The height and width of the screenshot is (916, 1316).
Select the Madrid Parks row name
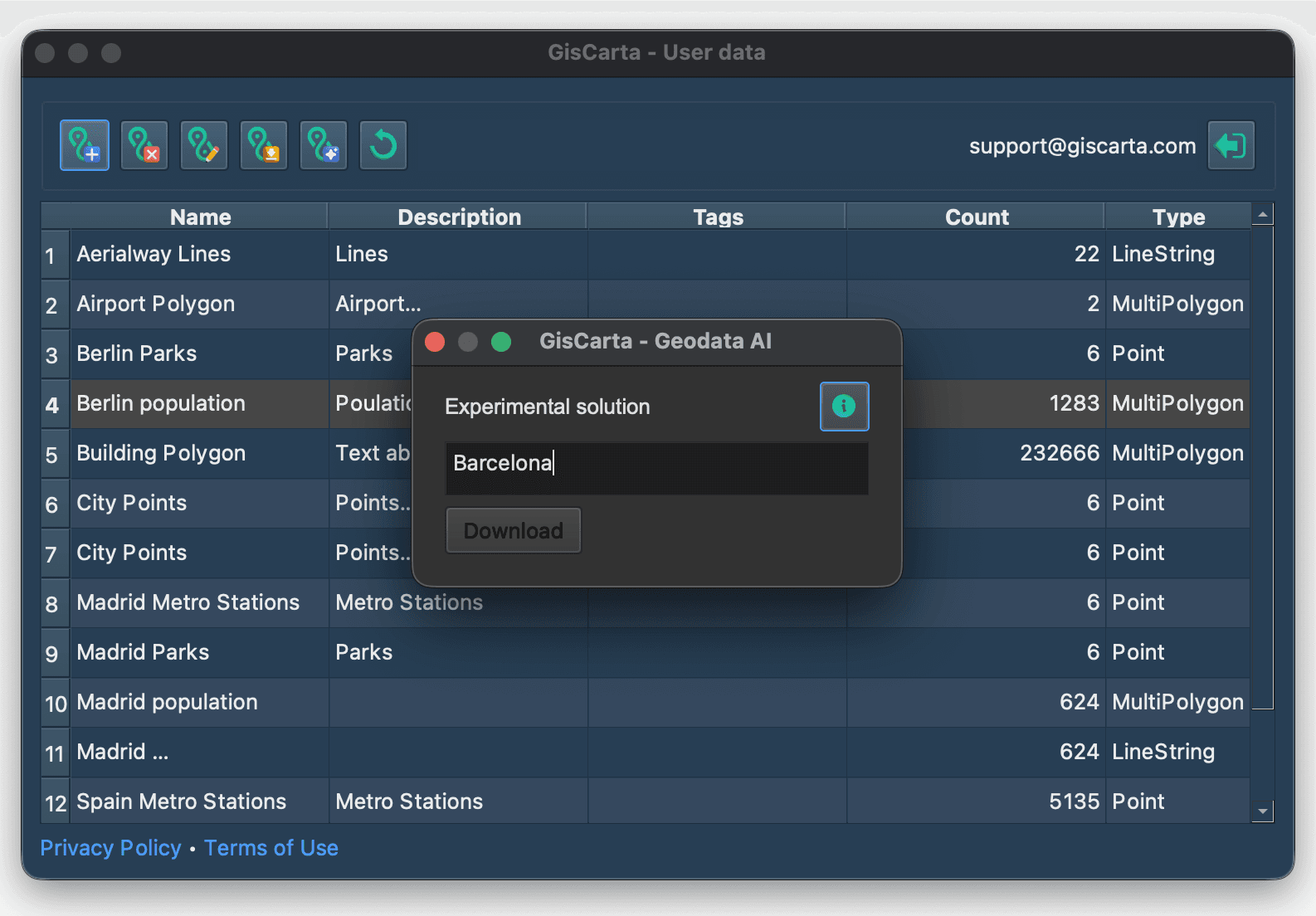(143, 652)
